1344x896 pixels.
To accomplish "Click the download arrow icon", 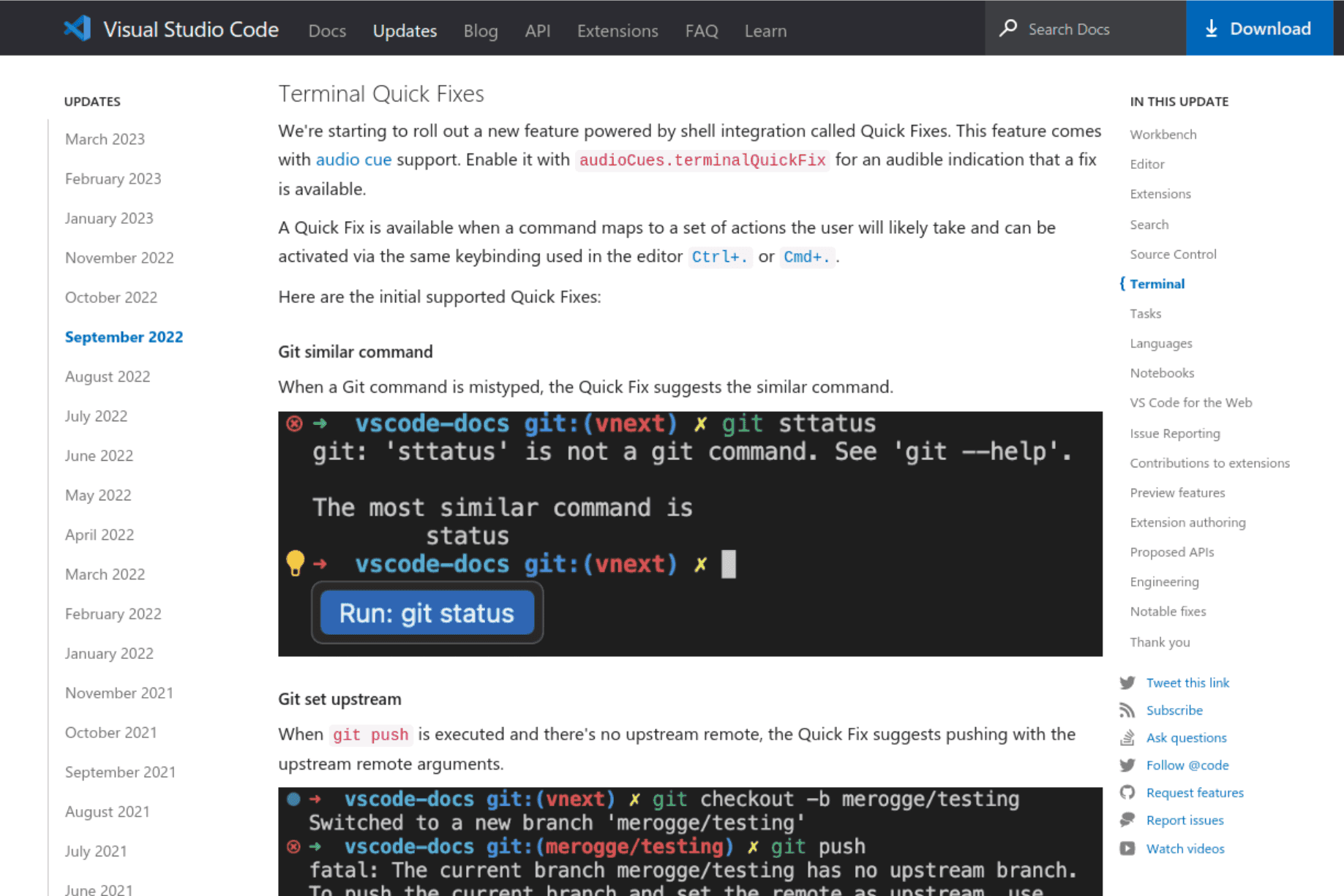I will [1211, 28].
